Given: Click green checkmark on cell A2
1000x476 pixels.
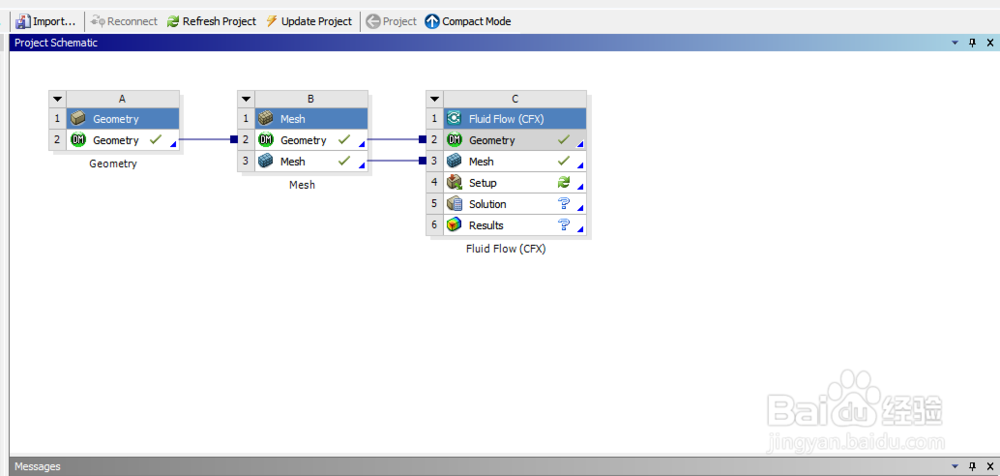Looking at the screenshot, I should (155, 139).
